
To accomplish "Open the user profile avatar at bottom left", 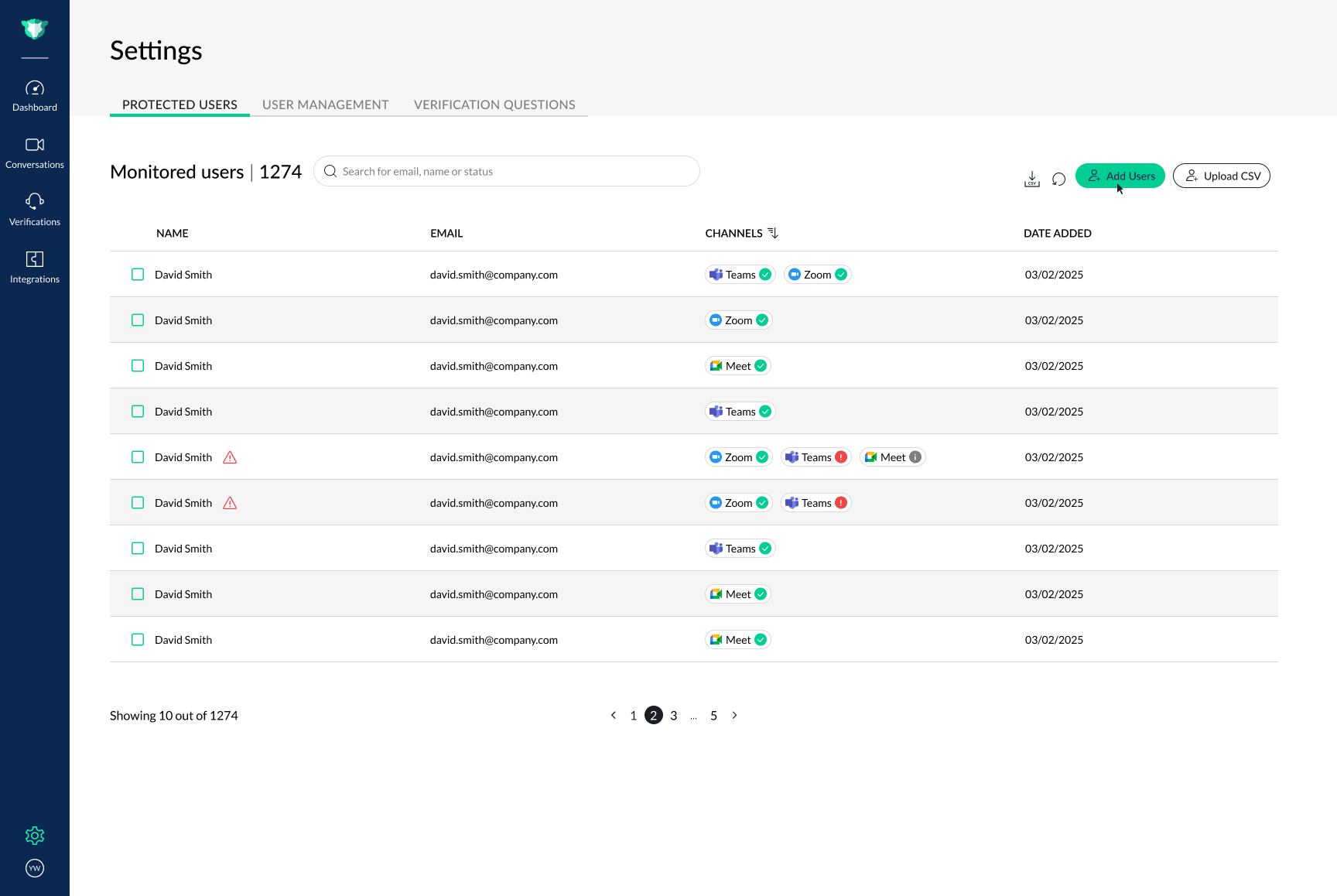I will click(x=35, y=868).
